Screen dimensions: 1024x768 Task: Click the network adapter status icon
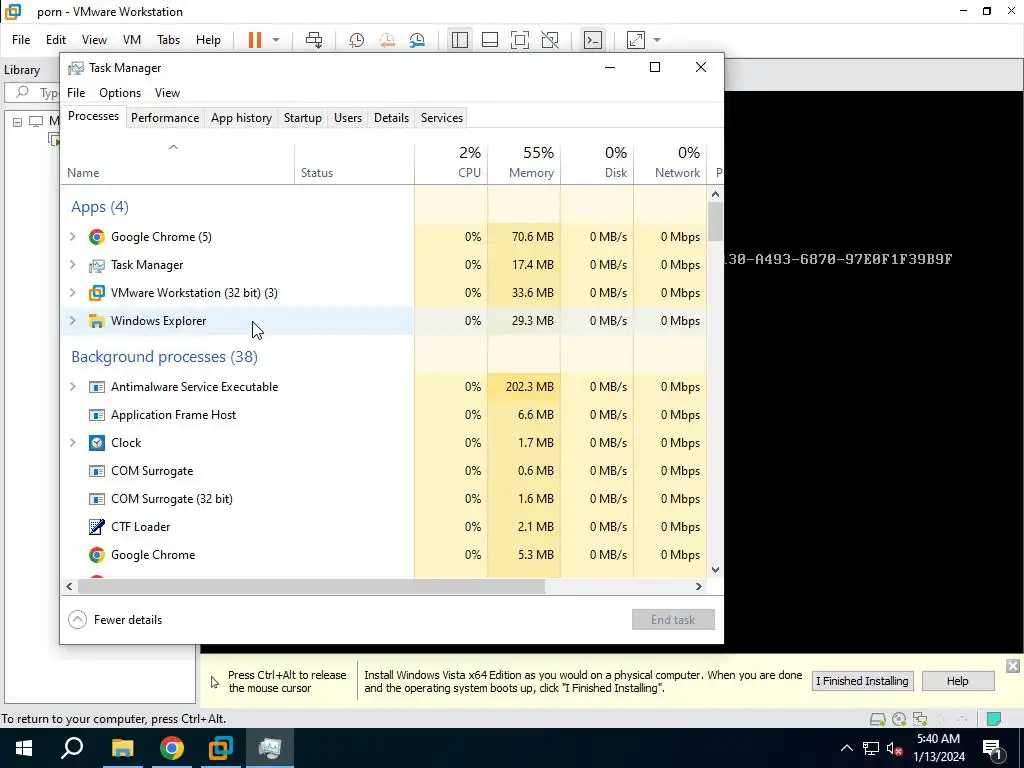pos(920,719)
